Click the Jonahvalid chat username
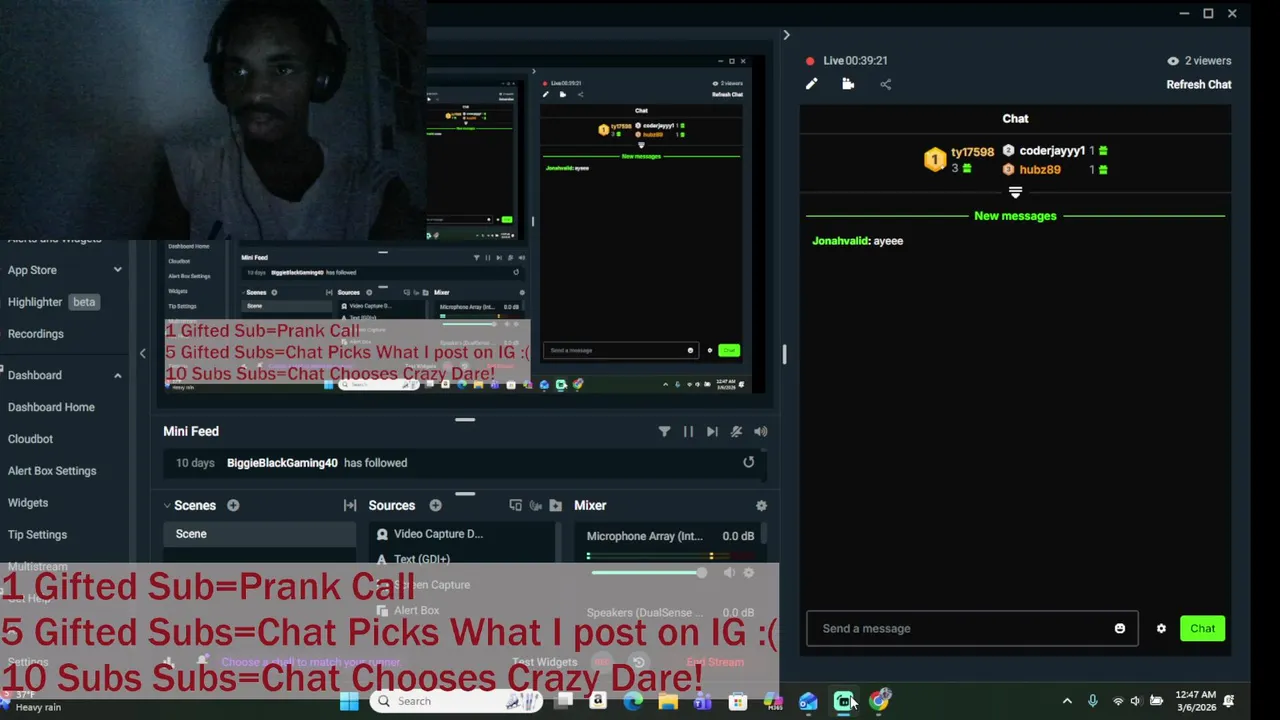 pyautogui.click(x=840, y=241)
